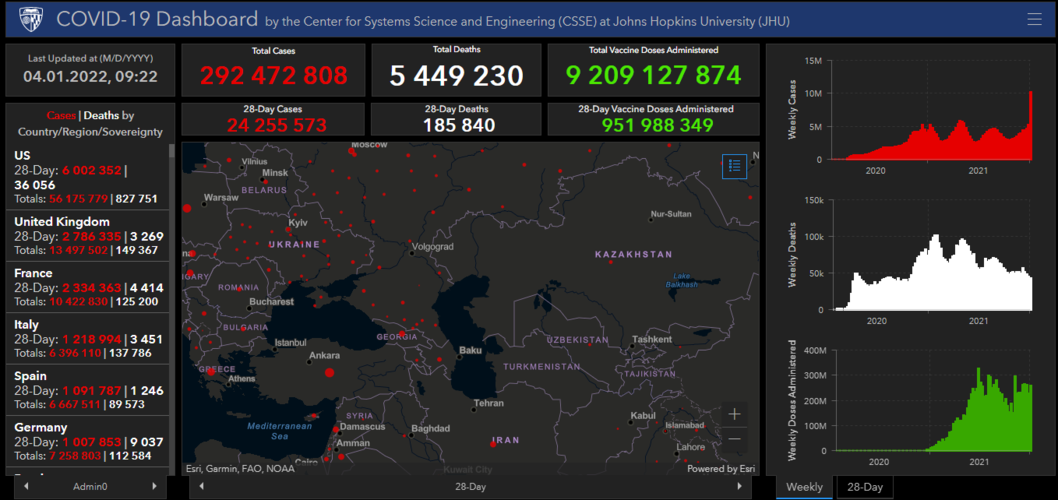Zoom out on the map
Screen dimensions: 1058x500
(734, 439)
